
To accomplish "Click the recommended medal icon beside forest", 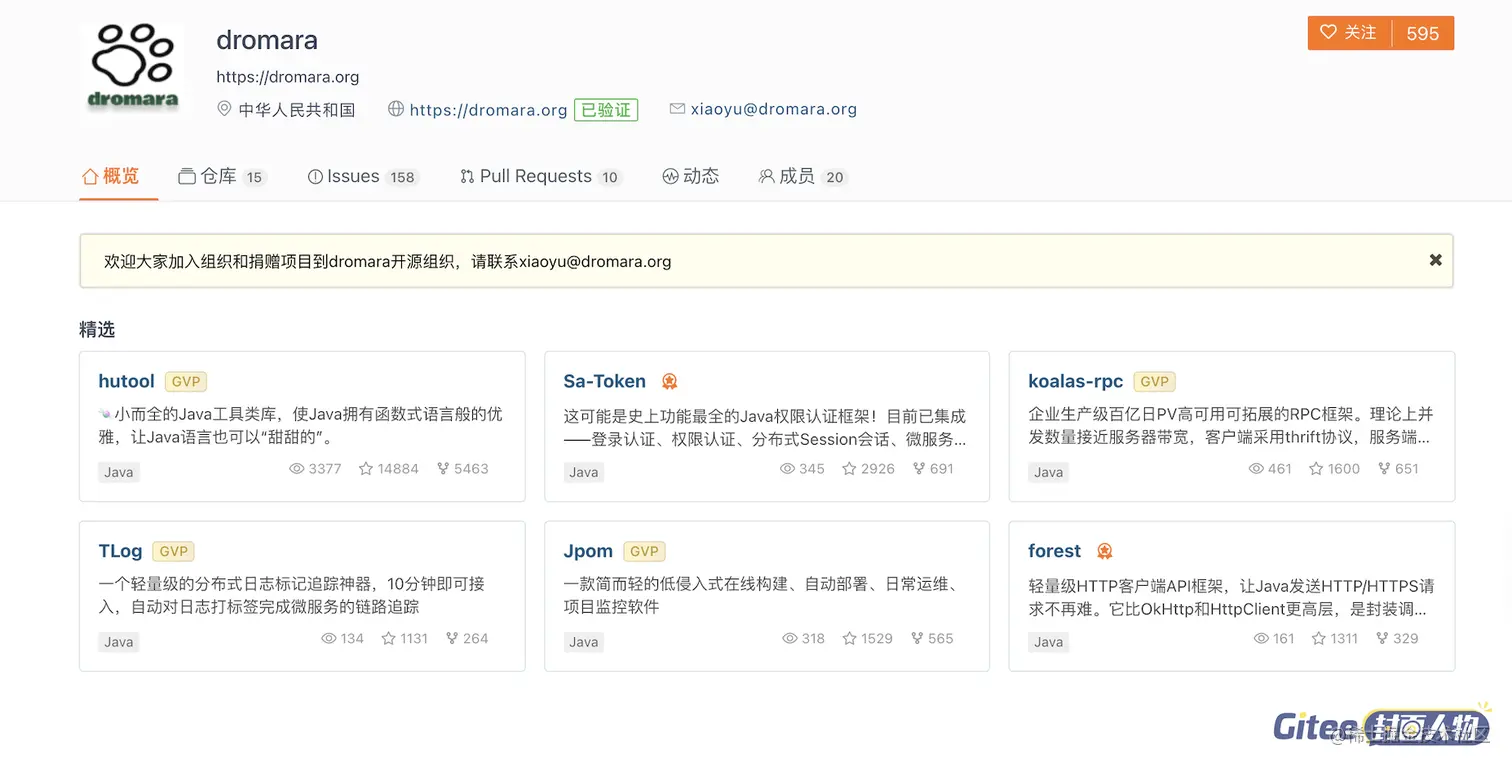I will coord(1104,551).
